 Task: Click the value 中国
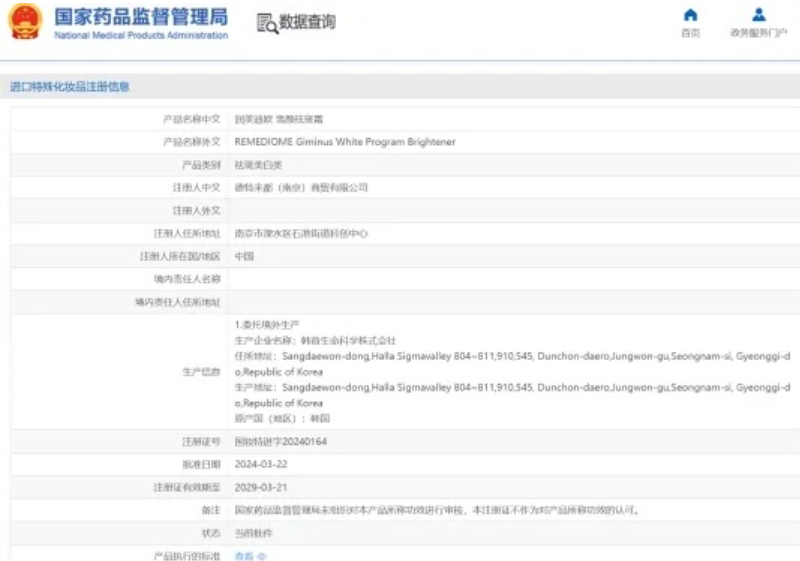point(244,257)
